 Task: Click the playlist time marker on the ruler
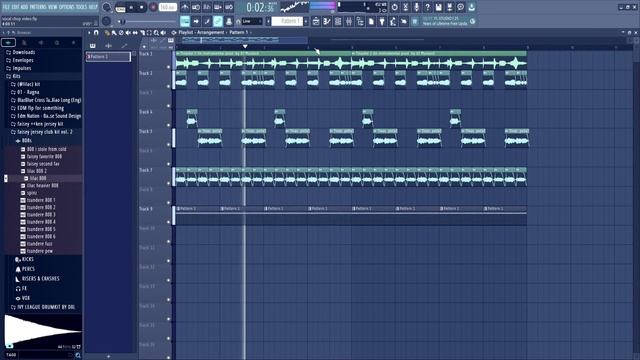tap(245, 46)
